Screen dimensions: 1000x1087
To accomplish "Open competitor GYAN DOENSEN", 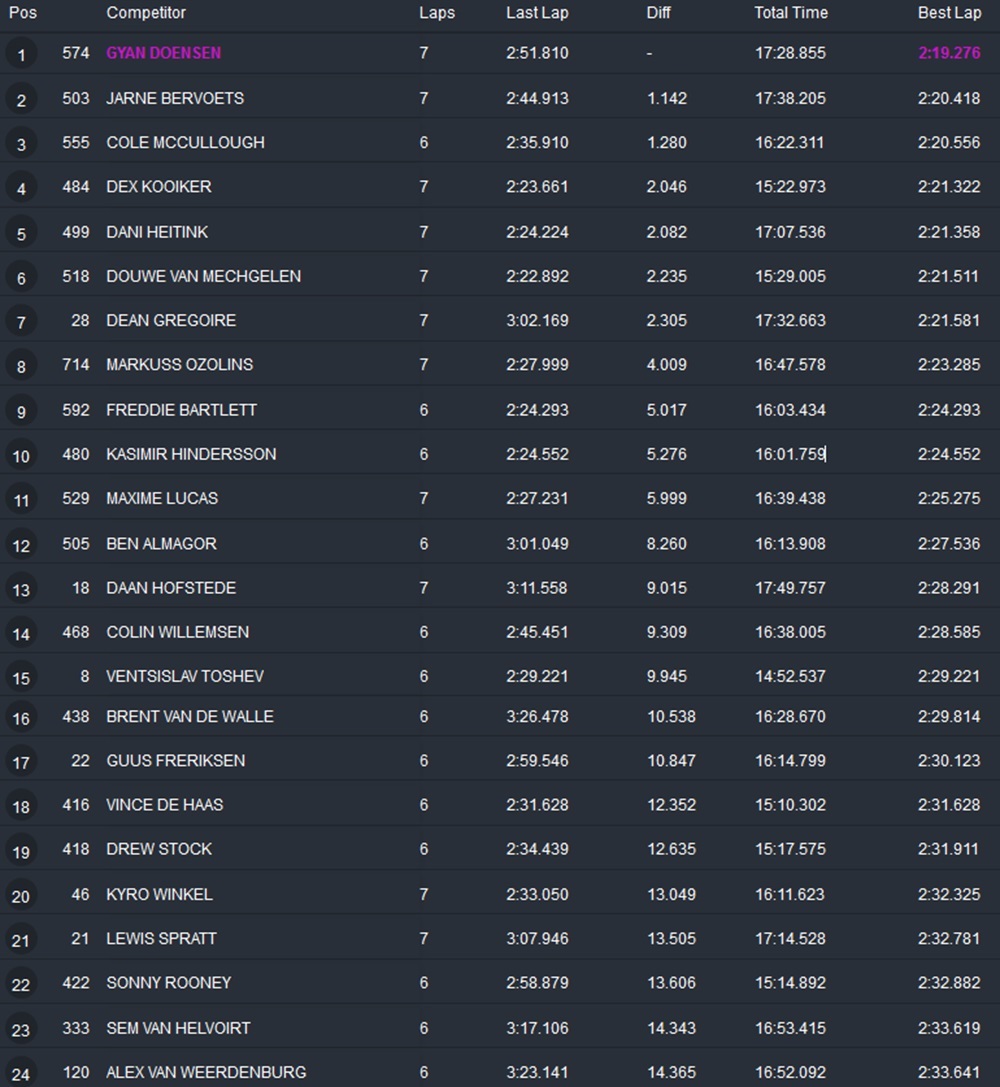I will (164, 53).
